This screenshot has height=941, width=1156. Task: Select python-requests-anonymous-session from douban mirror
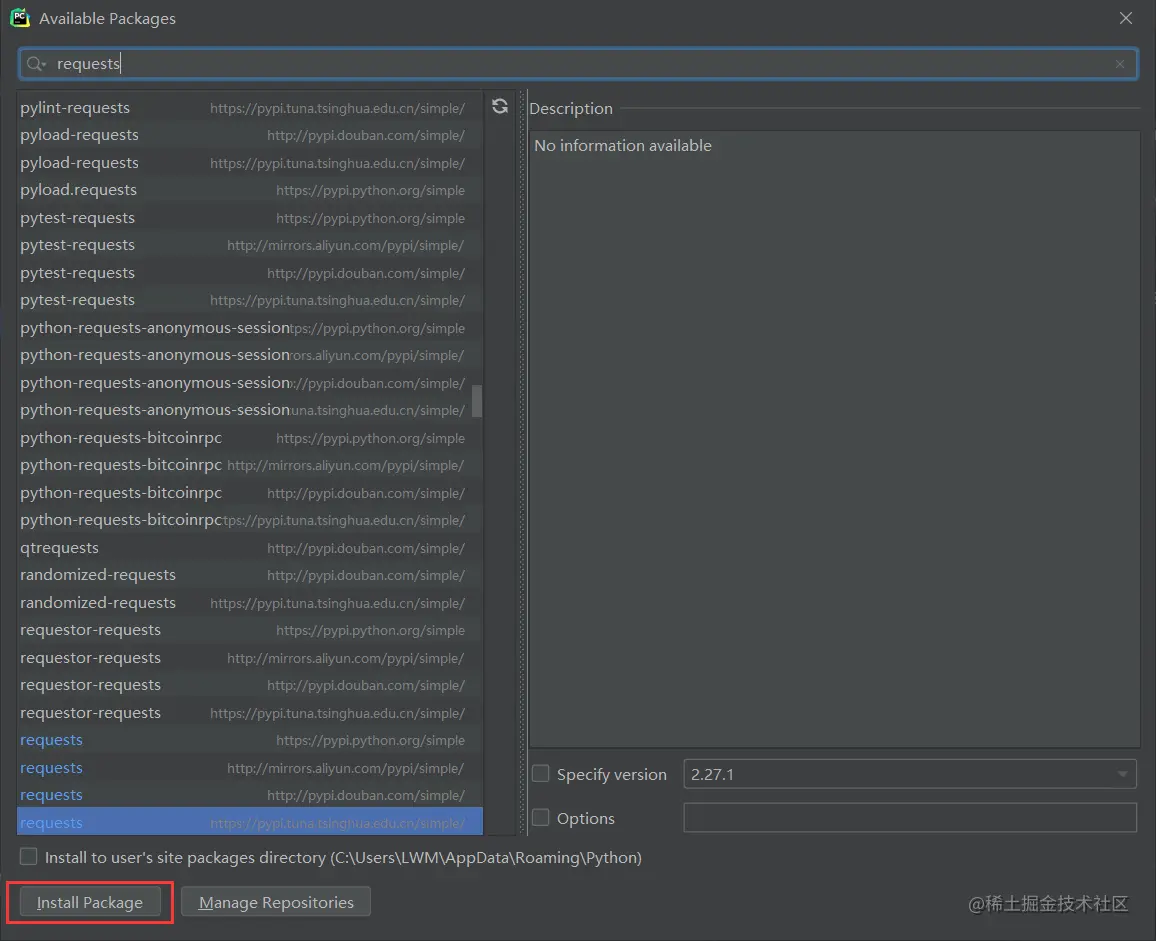(250, 383)
